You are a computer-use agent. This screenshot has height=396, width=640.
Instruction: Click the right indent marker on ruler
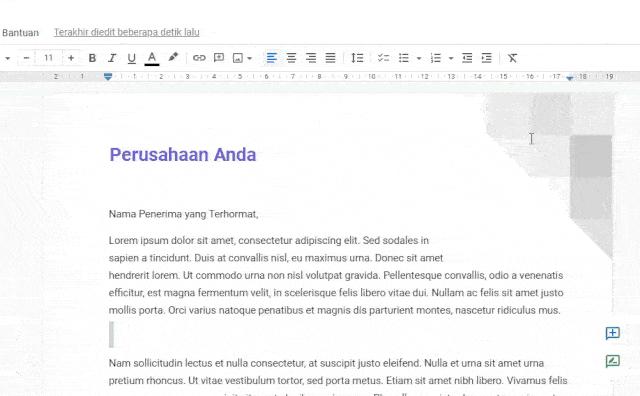(570, 78)
